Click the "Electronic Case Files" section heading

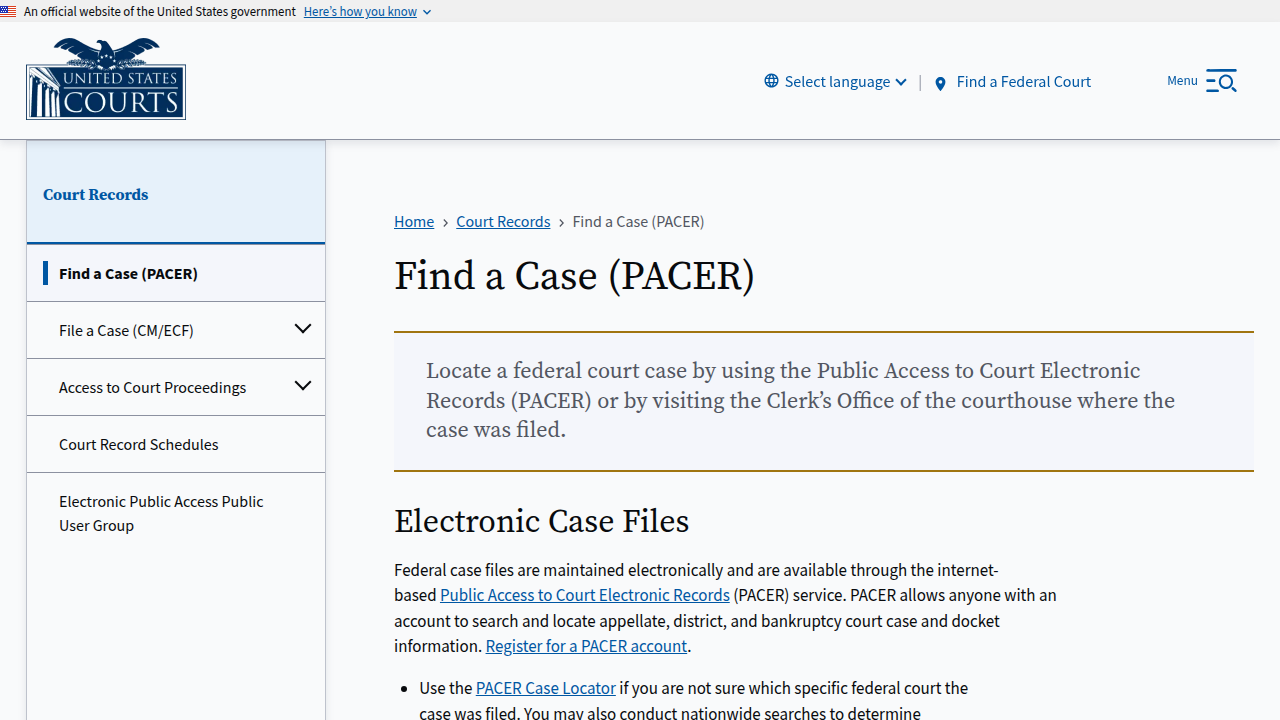(541, 521)
